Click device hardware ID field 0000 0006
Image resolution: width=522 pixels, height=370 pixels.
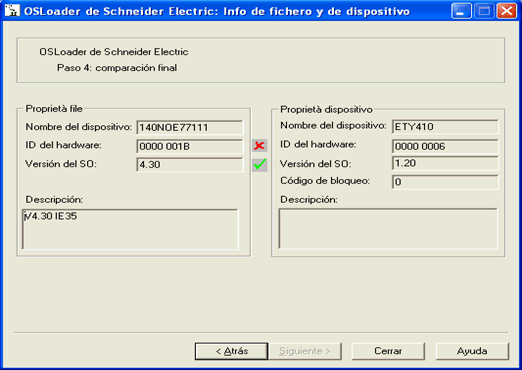tap(445, 146)
